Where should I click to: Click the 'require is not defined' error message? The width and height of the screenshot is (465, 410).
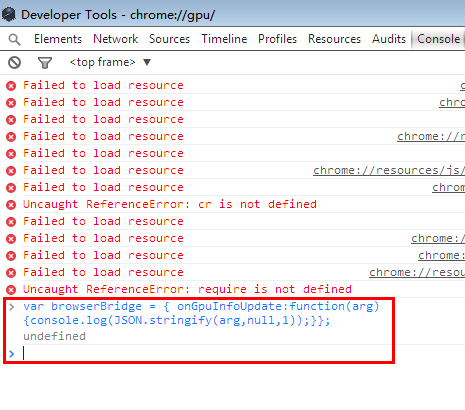coord(187,289)
